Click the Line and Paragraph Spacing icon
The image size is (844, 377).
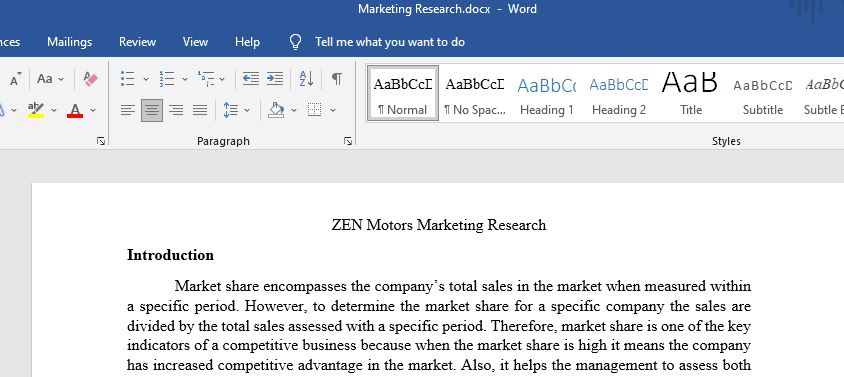pyautogui.click(x=230, y=110)
